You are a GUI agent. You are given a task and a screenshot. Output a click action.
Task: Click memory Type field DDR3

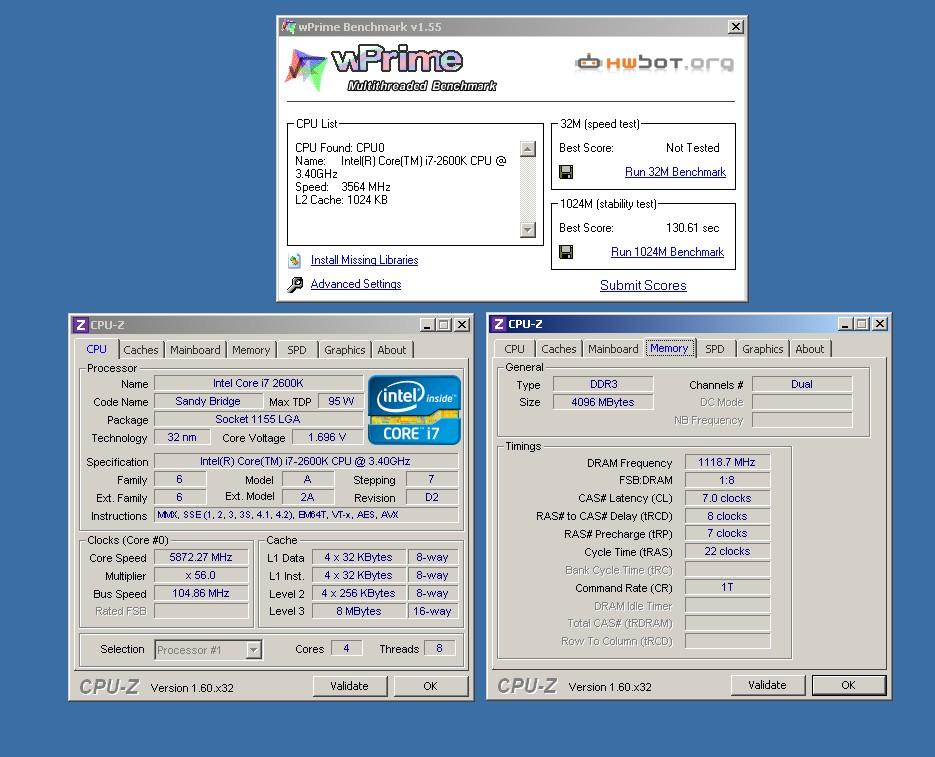[603, 384]
